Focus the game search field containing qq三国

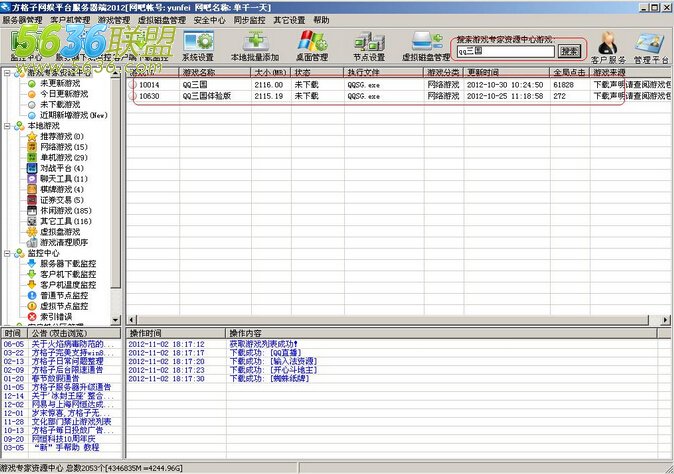pyautogui.click(x=506, y=52)
